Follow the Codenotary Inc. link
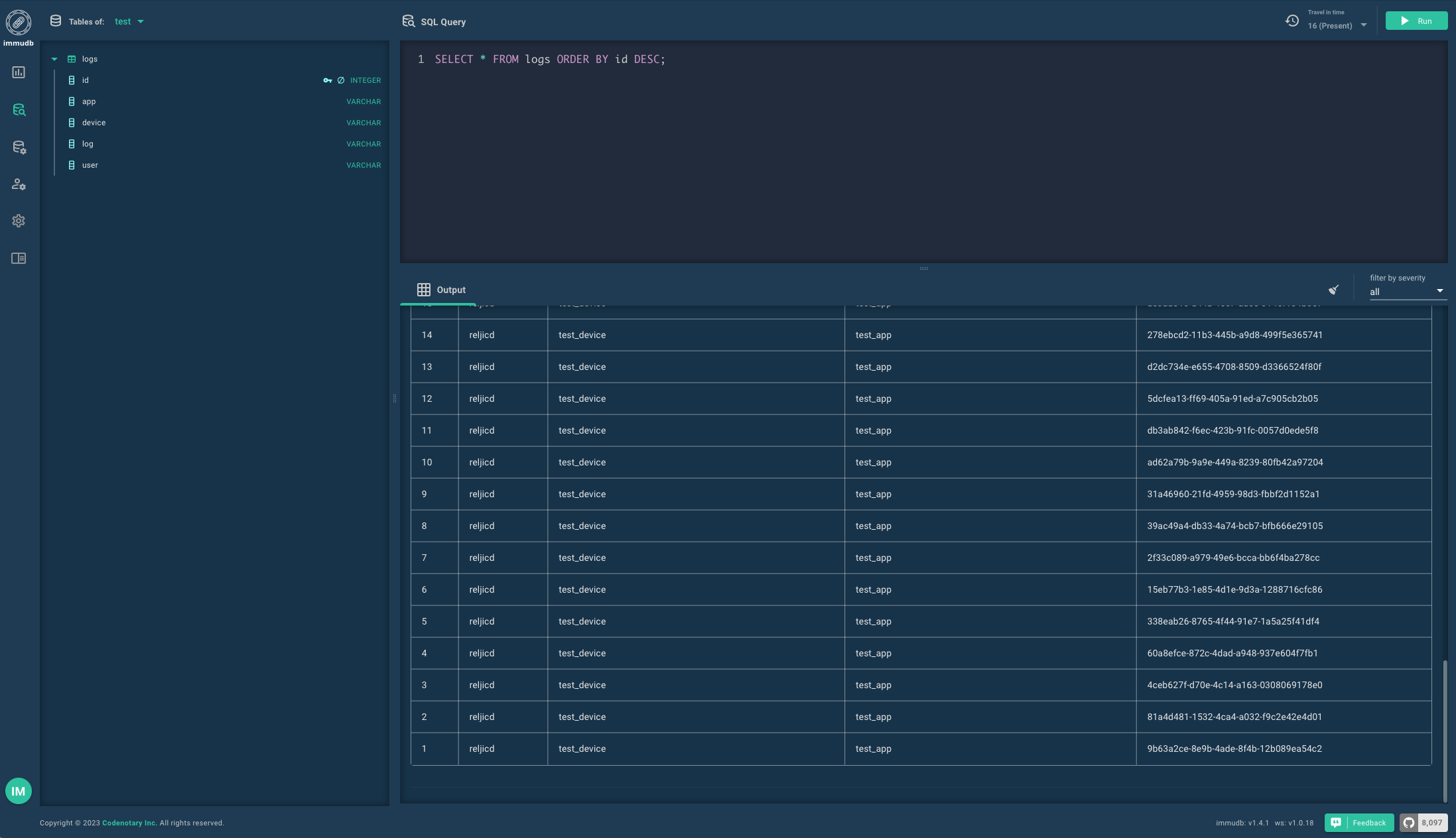The height and width of the screenshot is (838, 1456). 129,823
